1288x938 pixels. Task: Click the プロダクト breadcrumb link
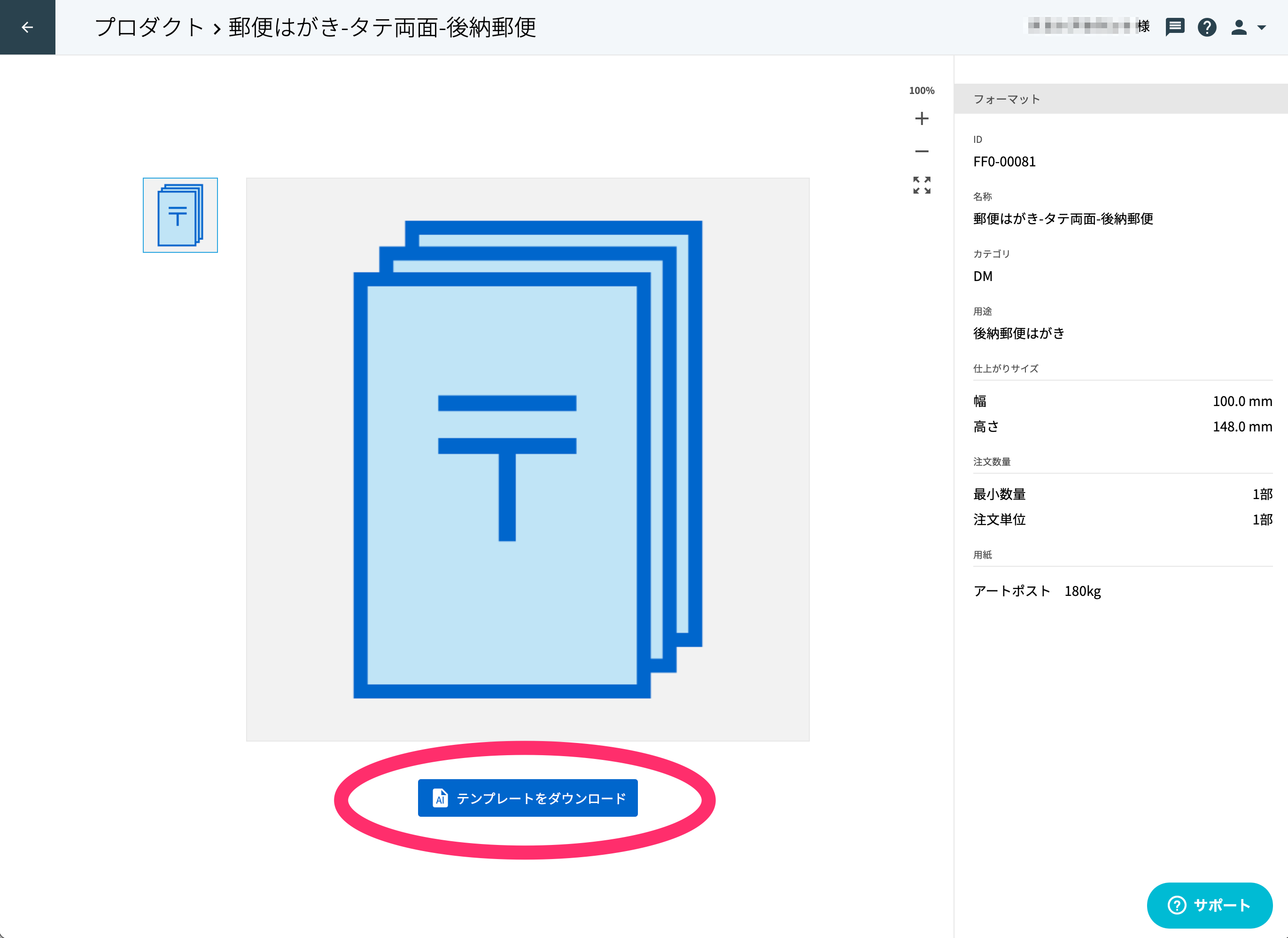pos(149,27)
